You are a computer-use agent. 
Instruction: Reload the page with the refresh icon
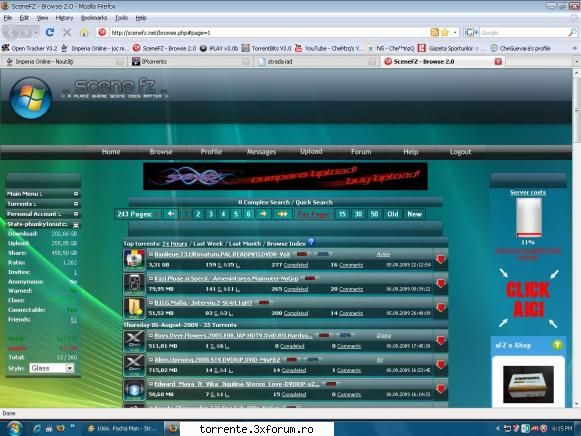point(50,32)
